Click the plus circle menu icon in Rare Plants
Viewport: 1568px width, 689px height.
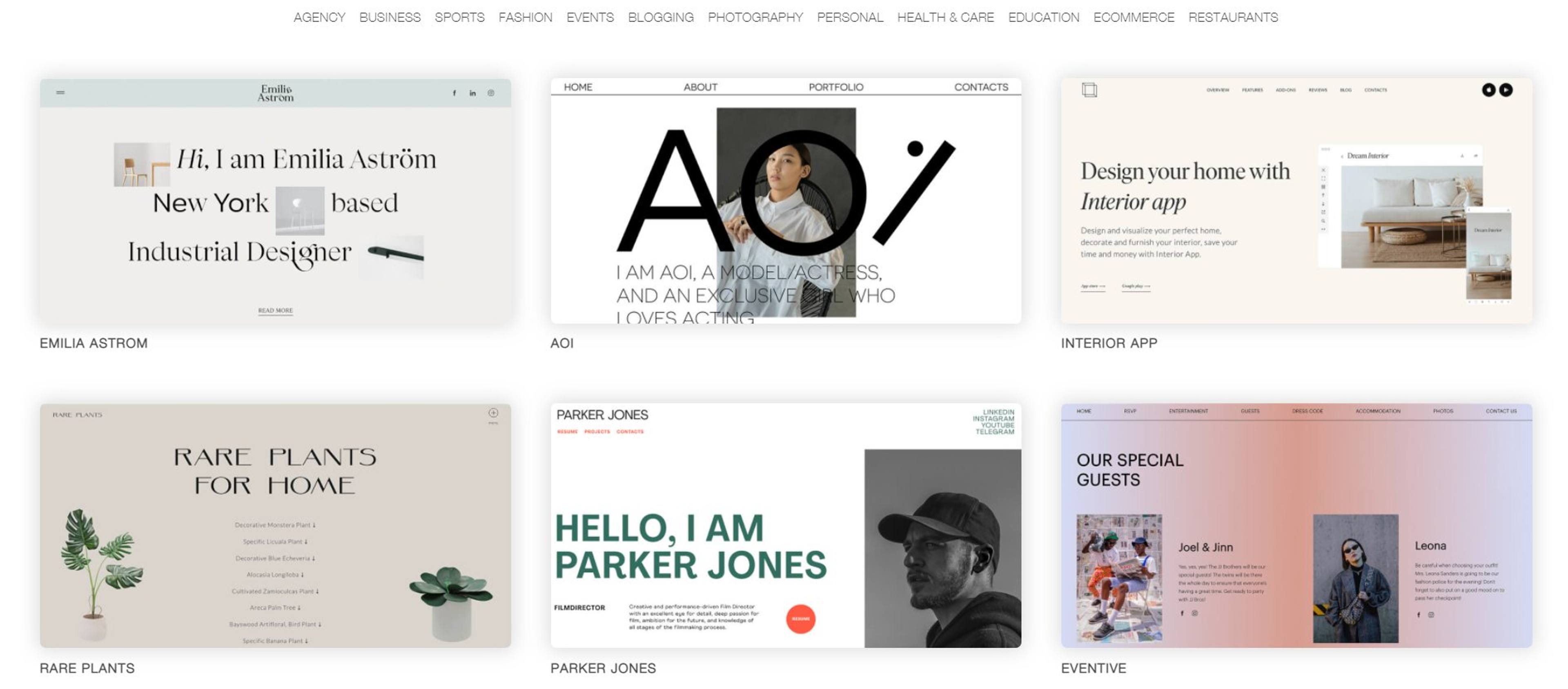pyautogui.click(x=493, y=413)
